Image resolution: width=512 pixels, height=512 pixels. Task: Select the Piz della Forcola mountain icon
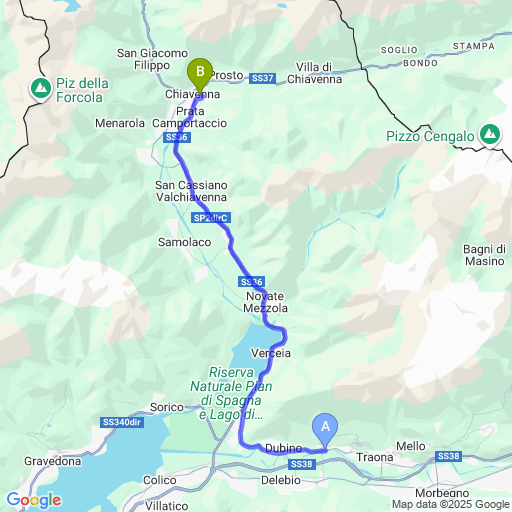tap(41, 89)
